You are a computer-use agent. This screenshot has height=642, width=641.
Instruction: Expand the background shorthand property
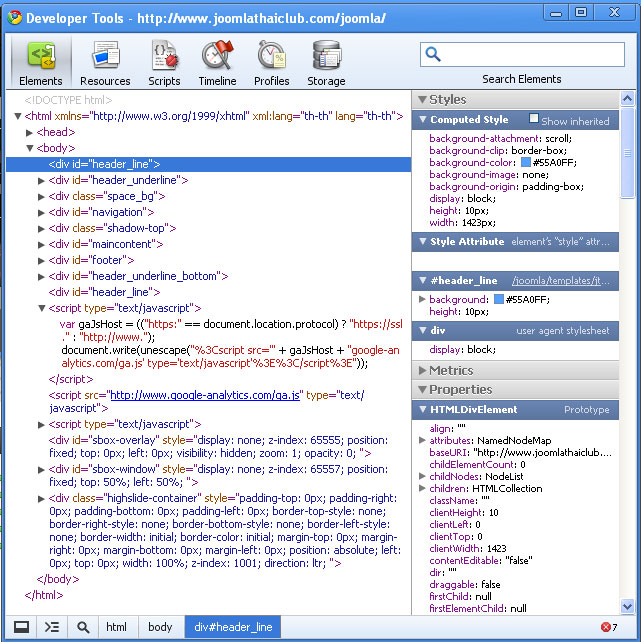tap(422, 299)
